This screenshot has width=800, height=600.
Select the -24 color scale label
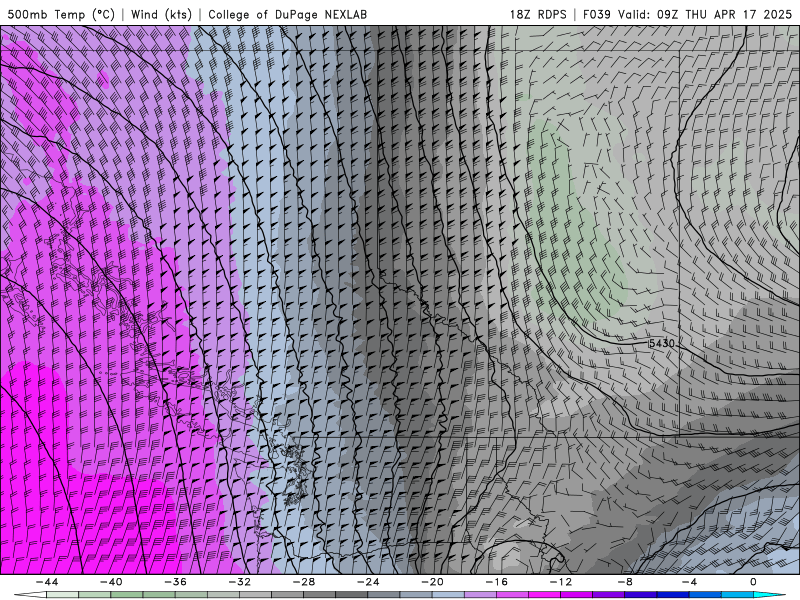pyautogui.click(x=368, y=582)
